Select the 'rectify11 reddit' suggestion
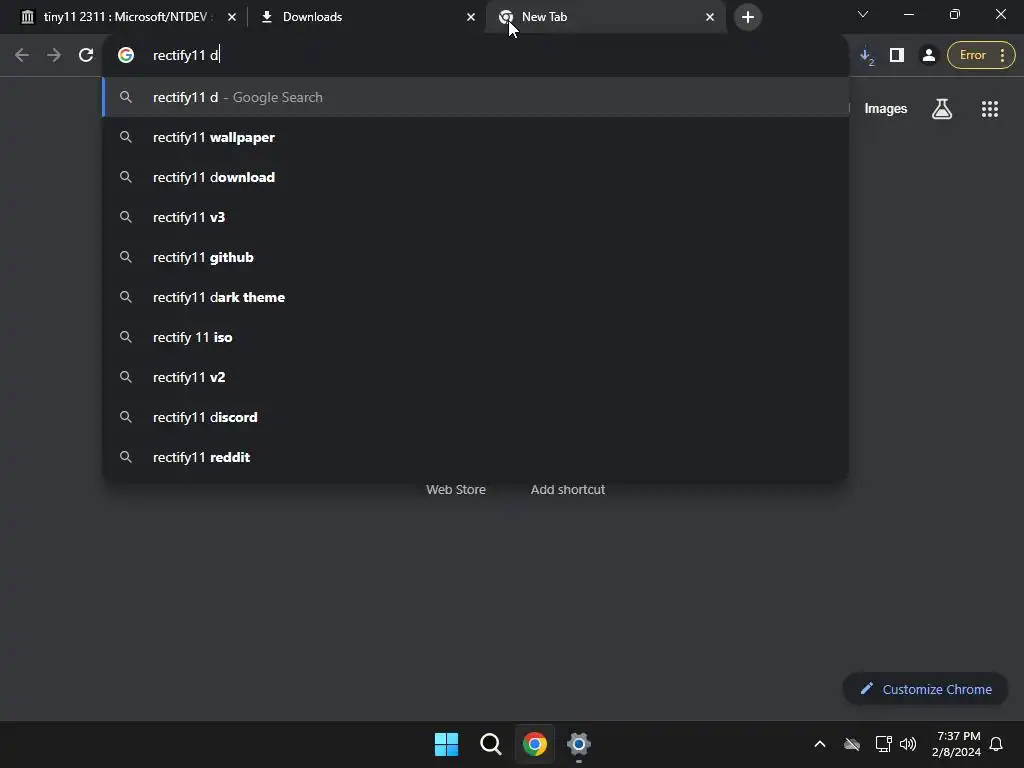 [x=476, y=457]
